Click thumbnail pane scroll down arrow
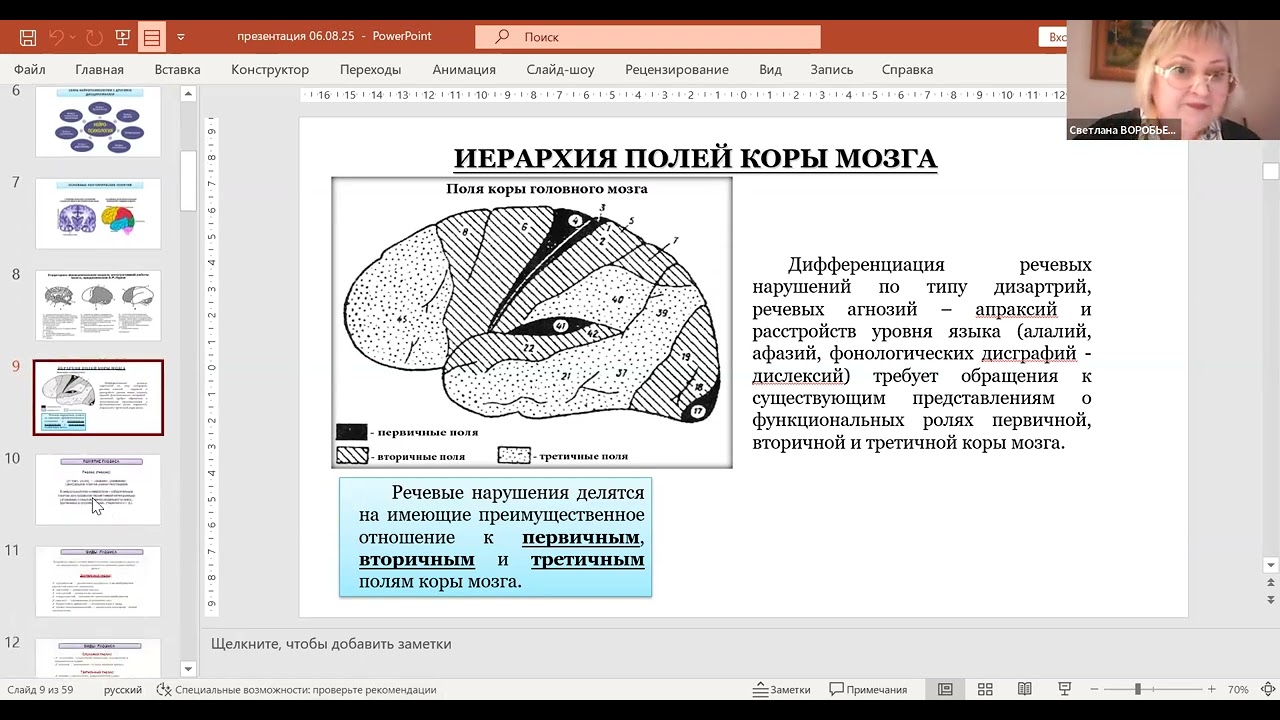 (x=188, y=669)
